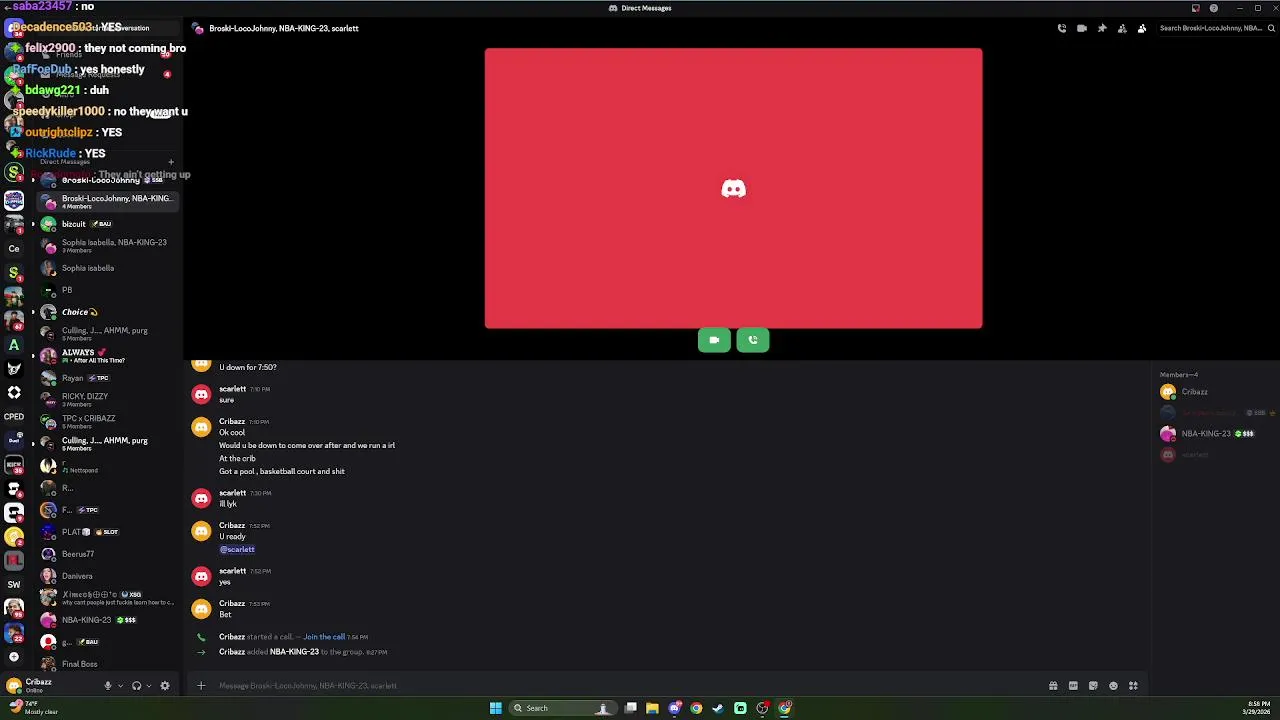Open the Danivera direct message

tap(108, 576)
